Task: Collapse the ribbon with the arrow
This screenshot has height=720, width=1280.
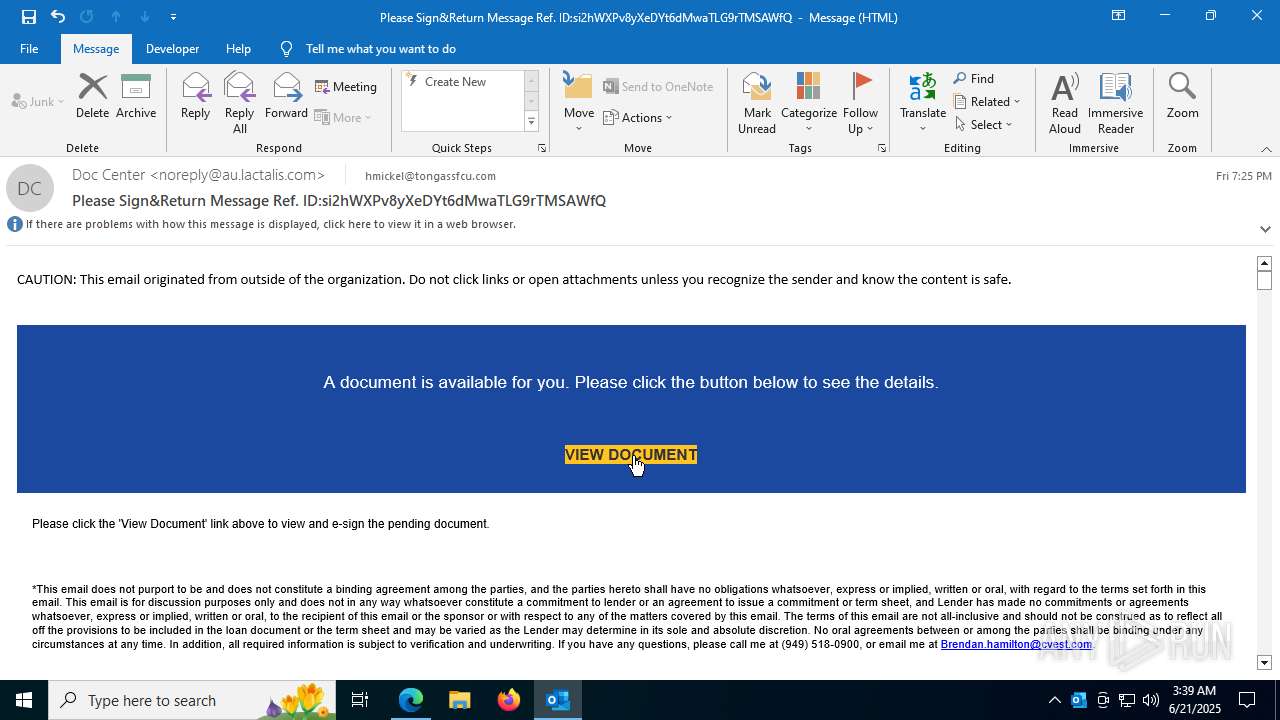Action: [1266, 149]
